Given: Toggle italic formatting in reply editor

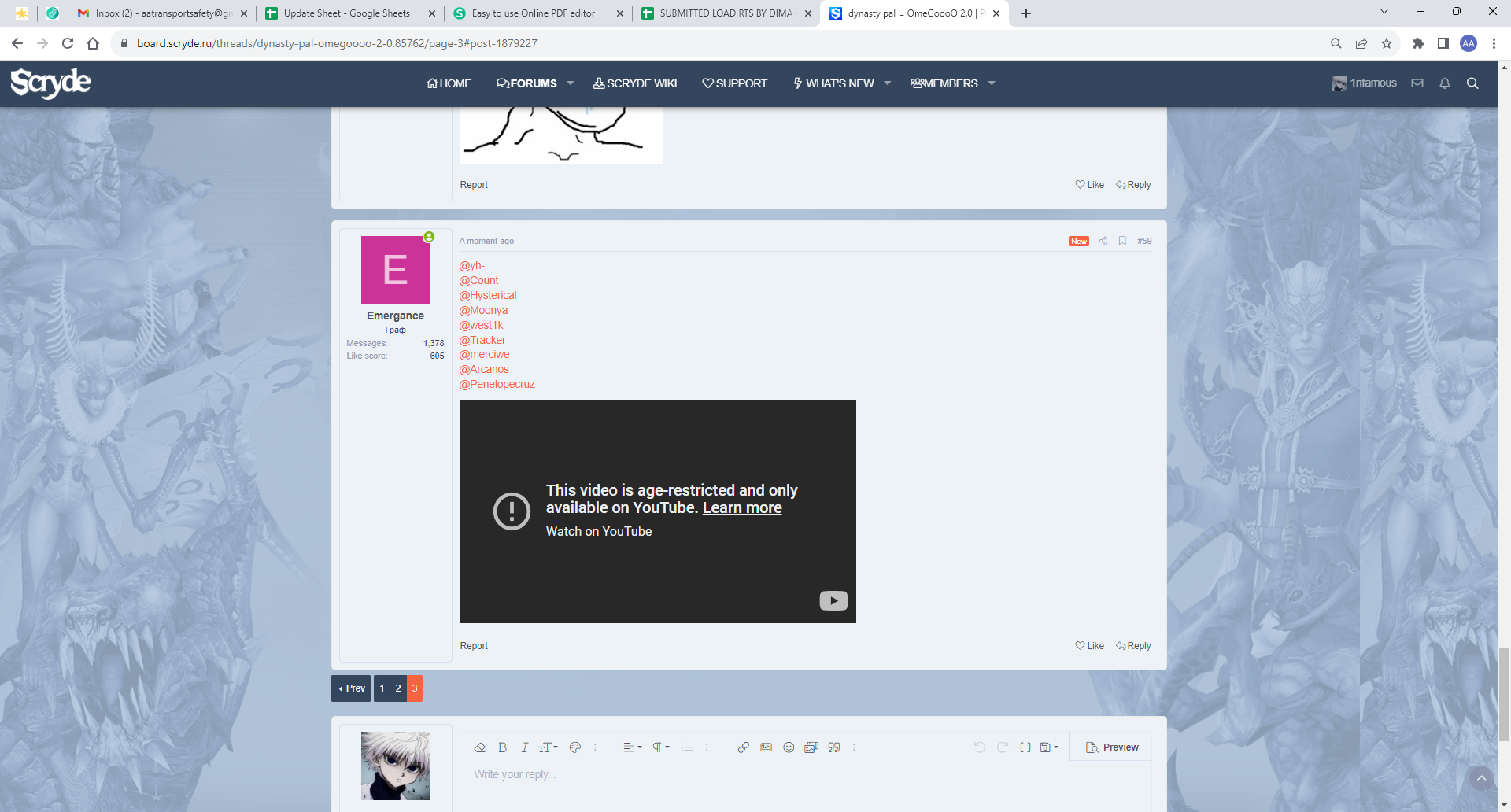Looking at the screenshot, I should (x=524, y=747).
